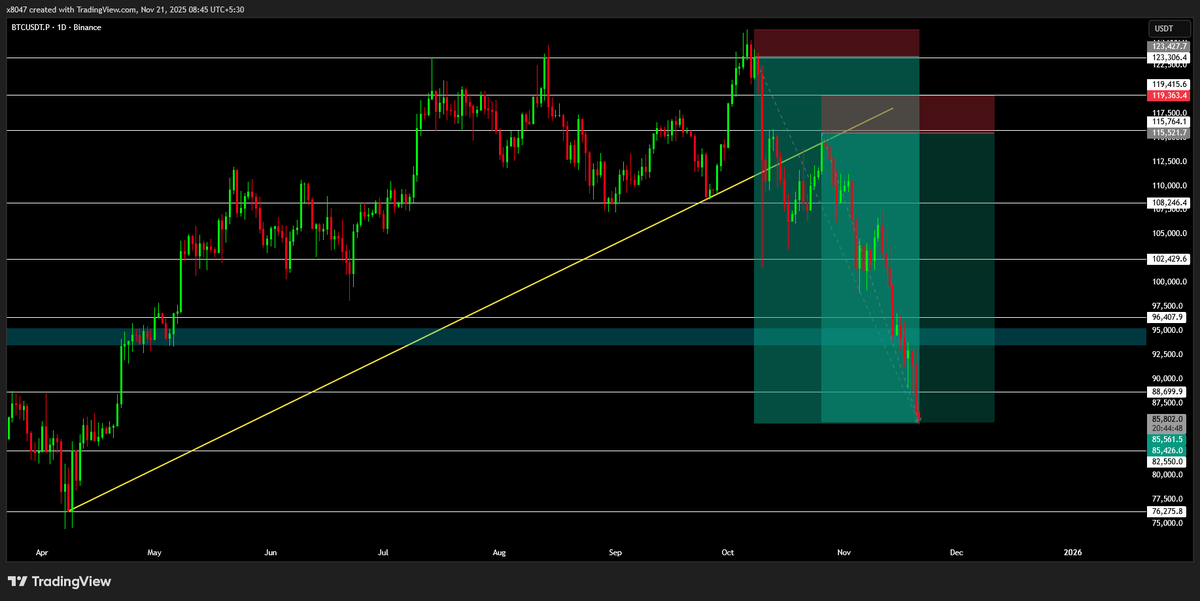This screenshot has width=1200, height=601.
Task: Click the 95,000.0 axis tick
Action: [1169, 330]
